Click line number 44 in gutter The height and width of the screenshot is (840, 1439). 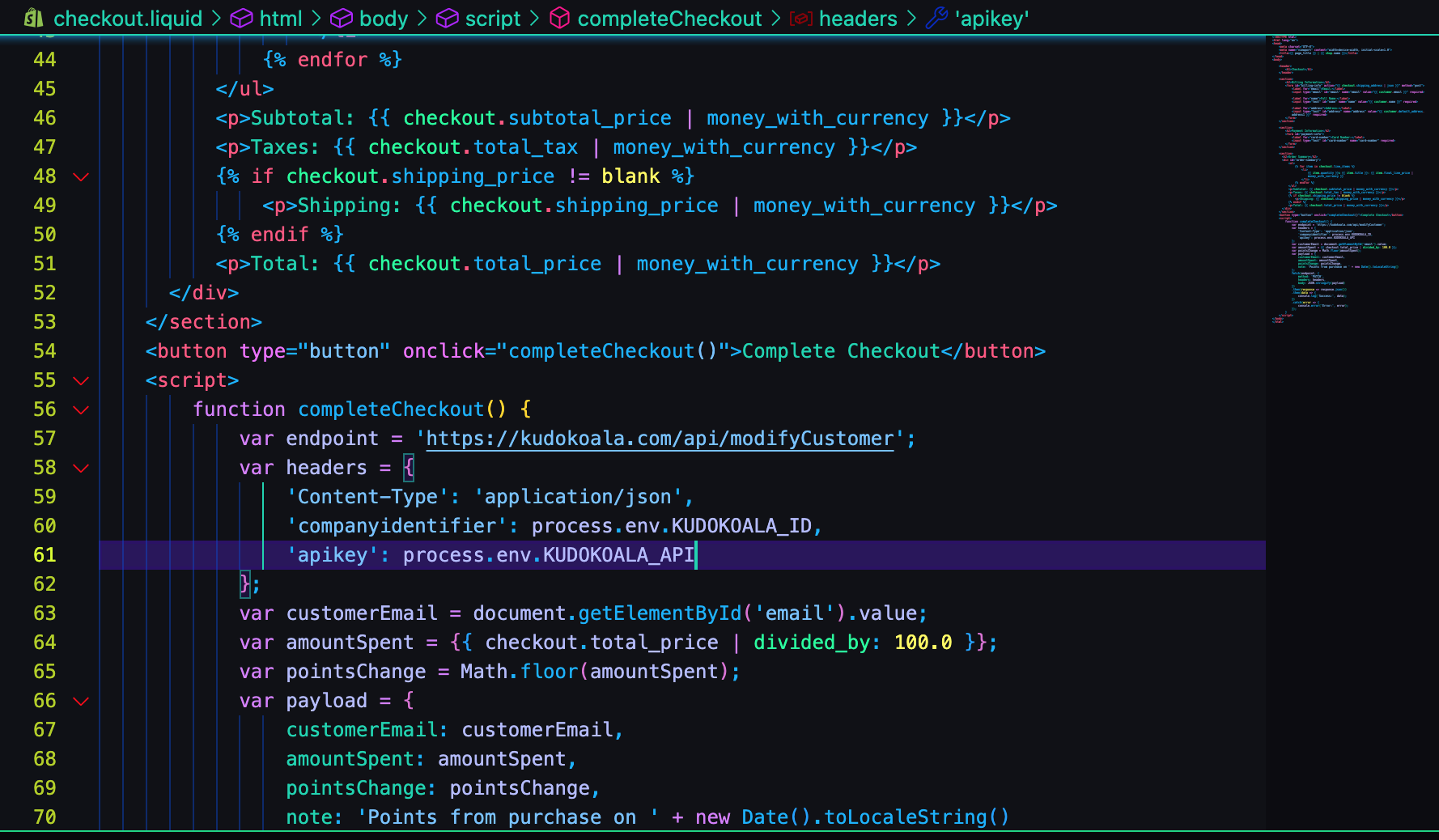click(45, 60)
